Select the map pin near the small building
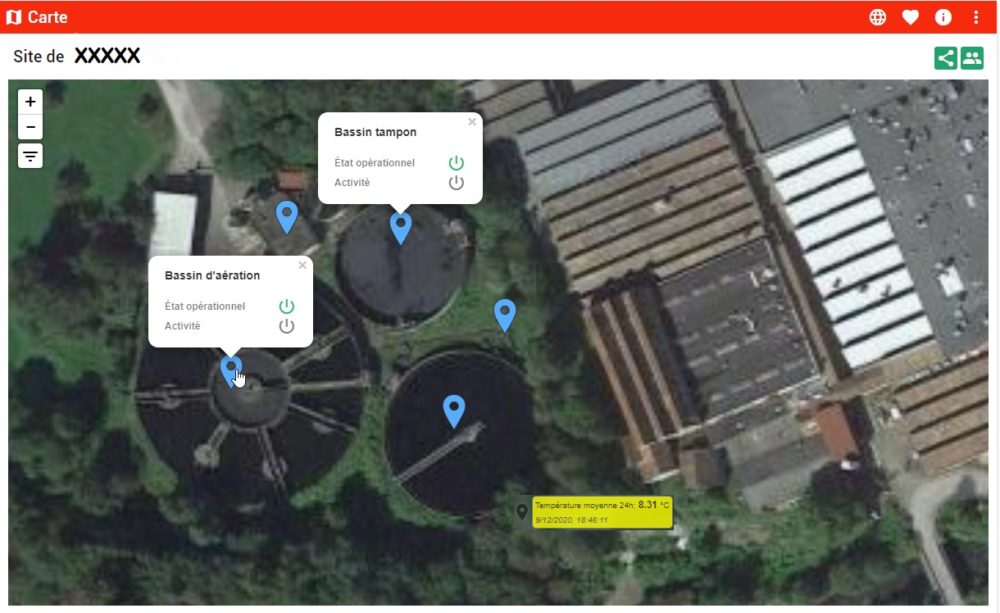 (287, 217)
